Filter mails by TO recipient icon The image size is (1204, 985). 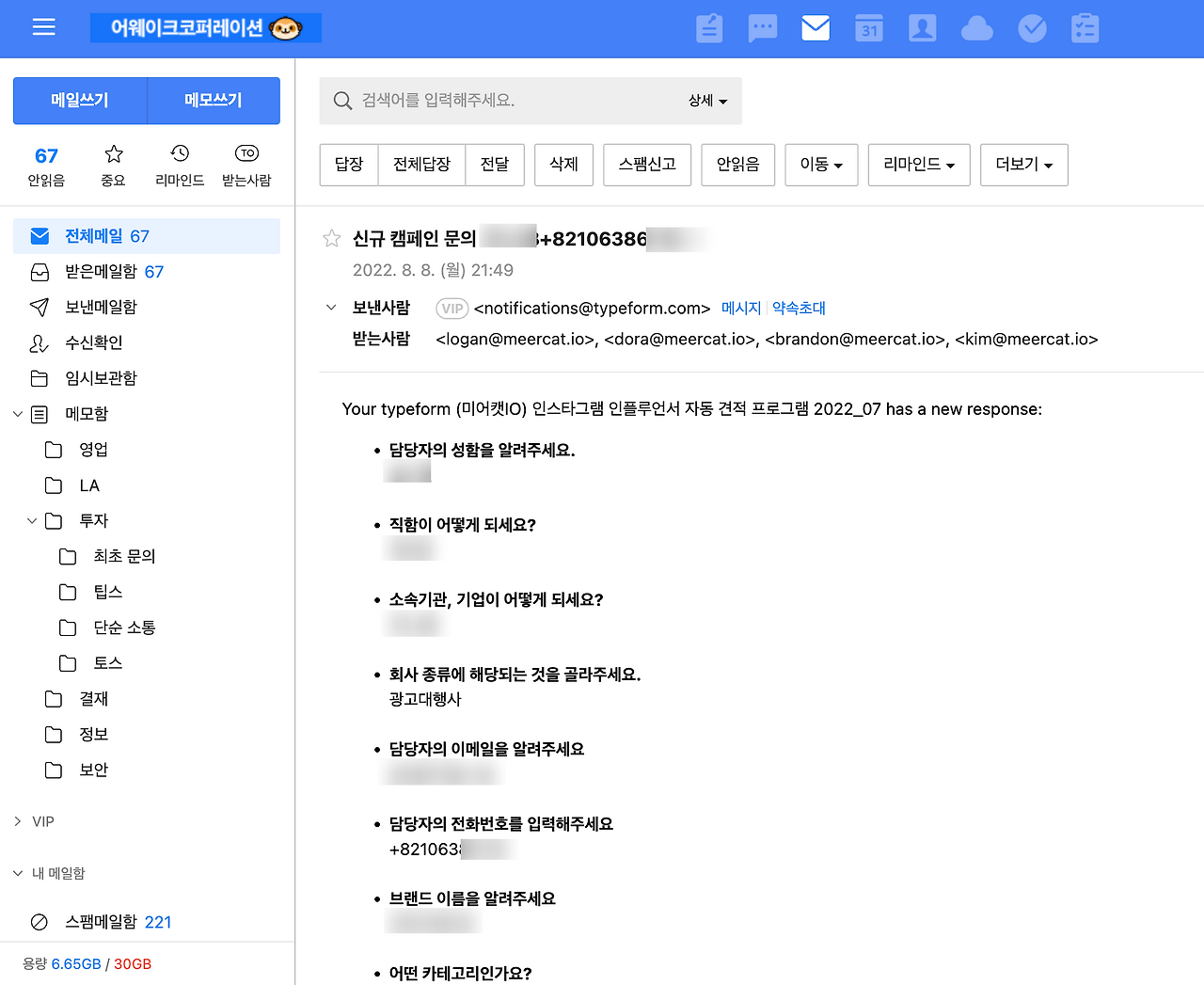coord(246,165)
